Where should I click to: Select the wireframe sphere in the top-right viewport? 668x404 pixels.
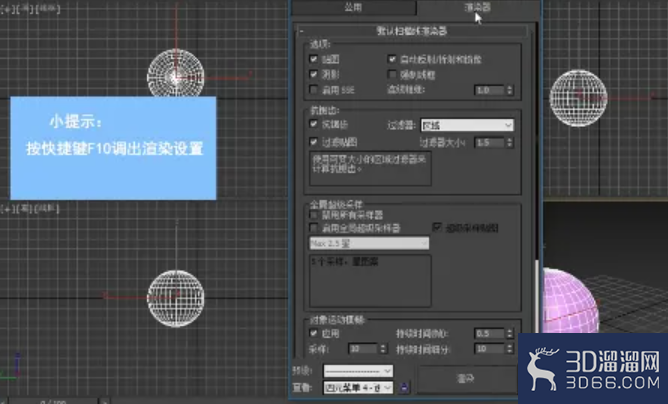(578, 98)
